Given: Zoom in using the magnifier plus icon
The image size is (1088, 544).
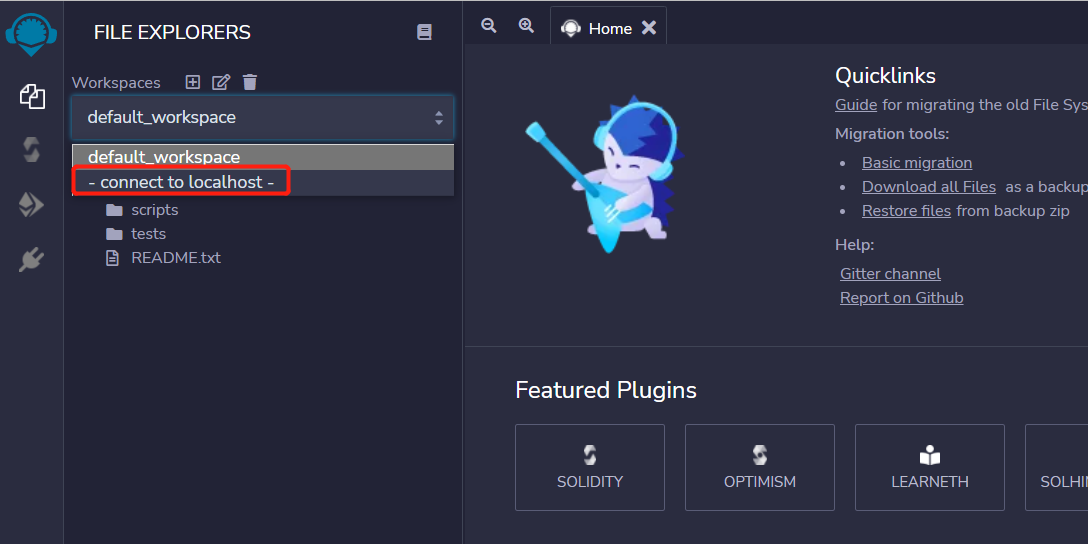Looking at the screenshot, I should point(527,26).
